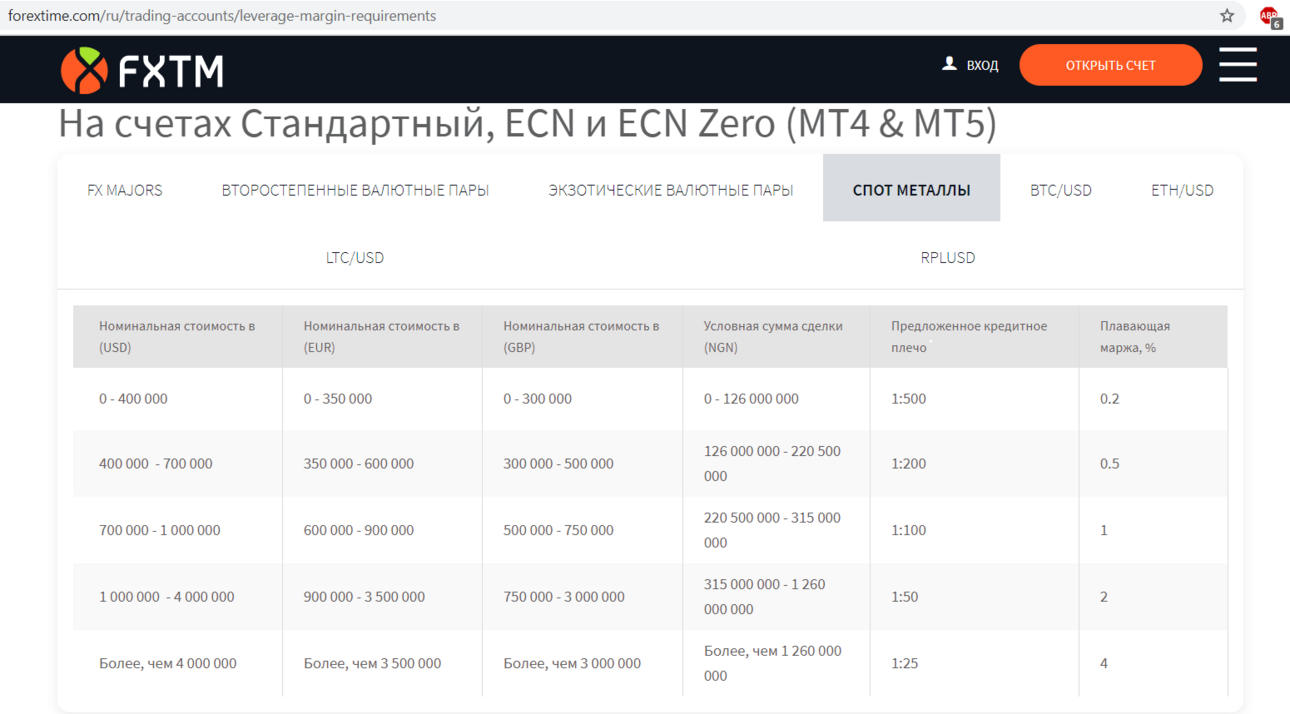
Task: Click the Номинальная стоимость в (GBP) header
Action: click(x=582, y=337)
